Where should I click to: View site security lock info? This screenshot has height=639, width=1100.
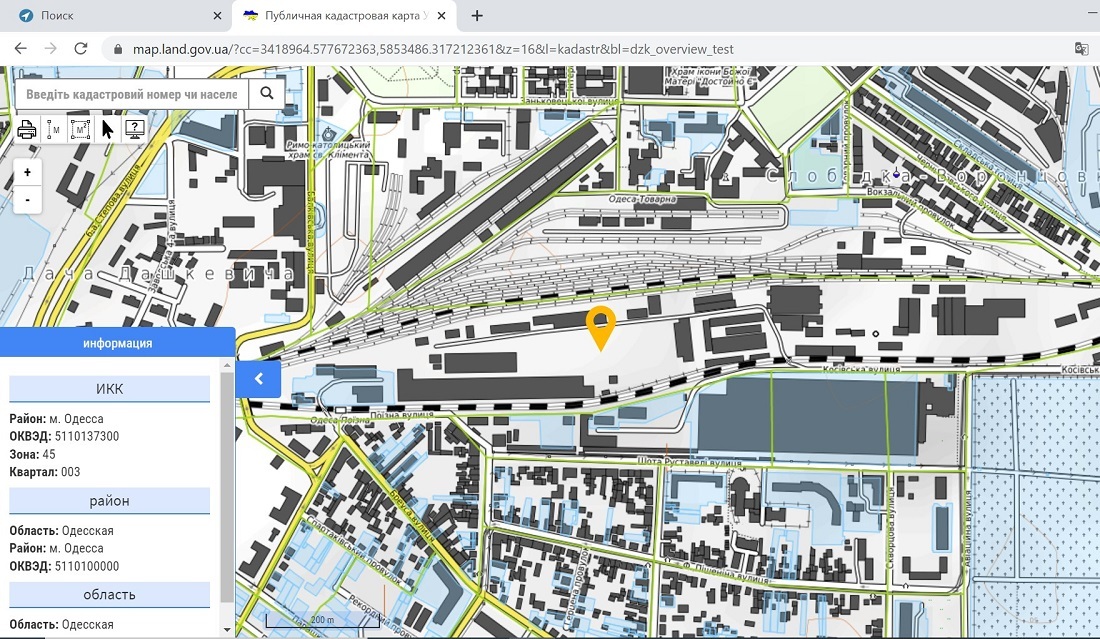(x=117, y=49)
